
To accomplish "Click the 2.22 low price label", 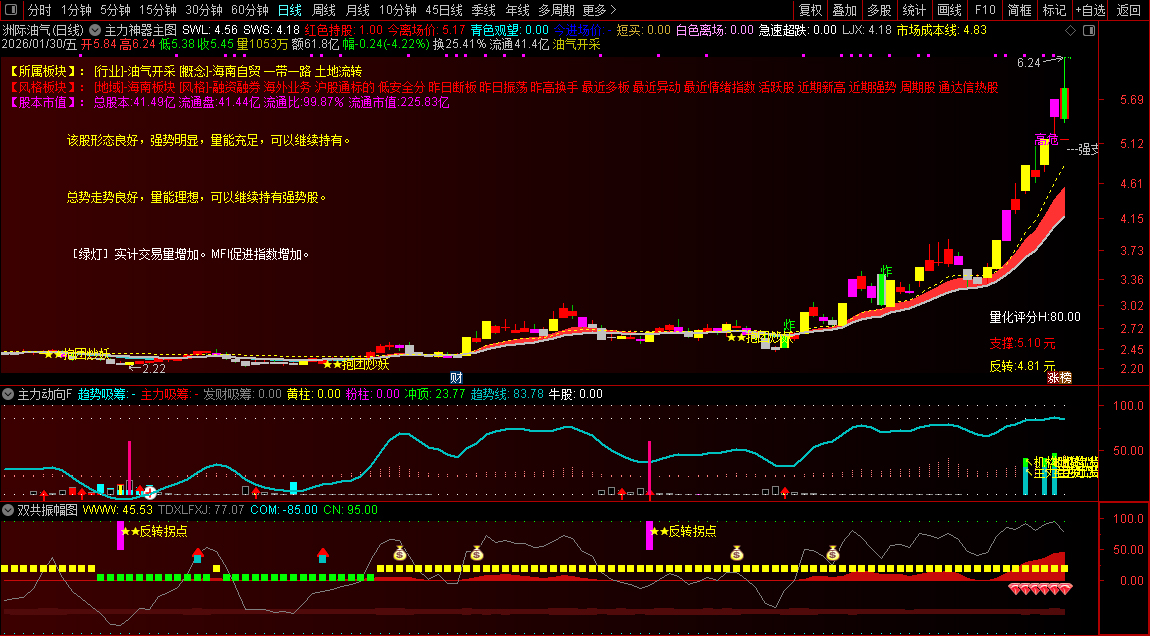I will tap(154, 369).
